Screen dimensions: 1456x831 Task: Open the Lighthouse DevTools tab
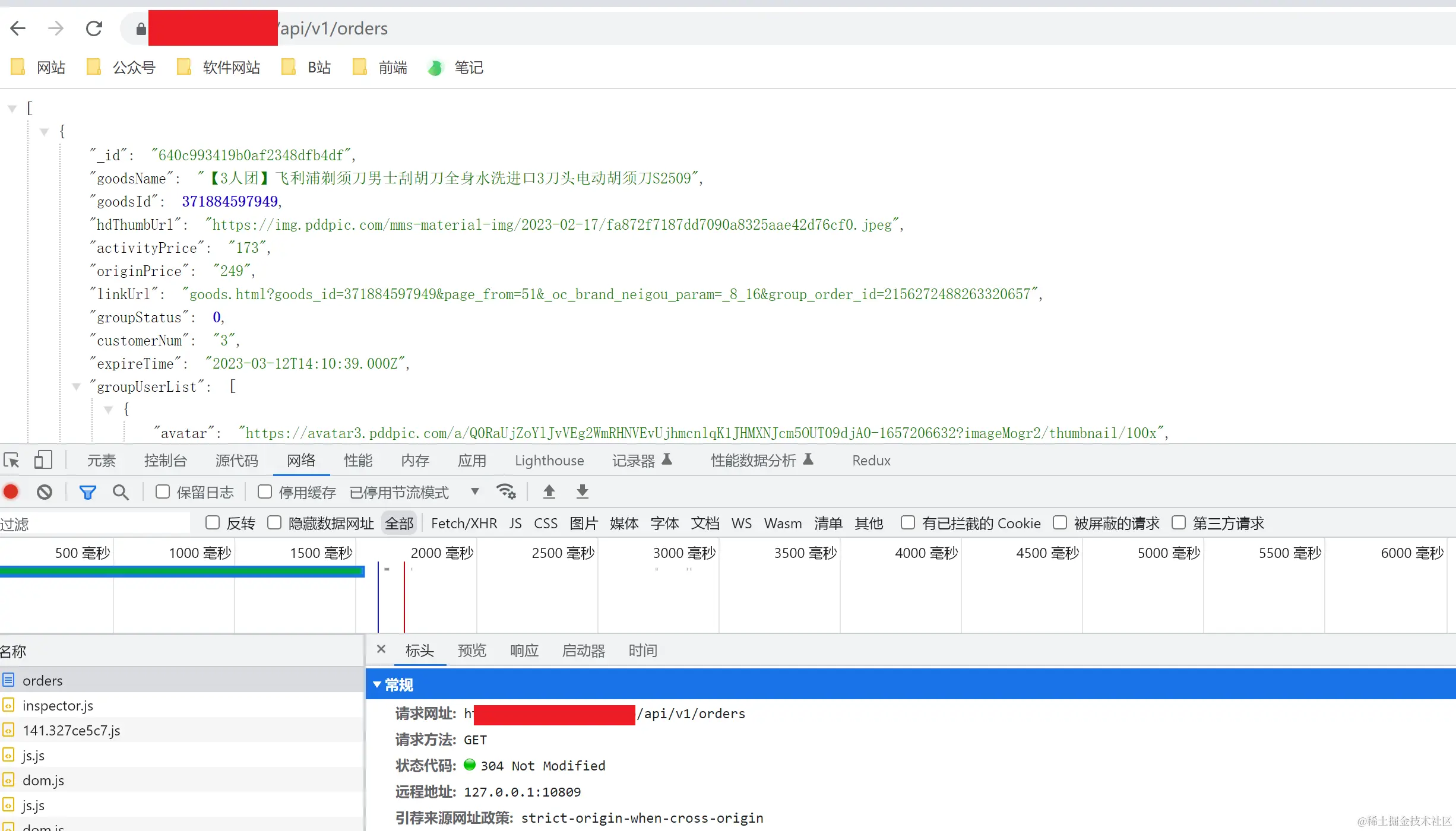549,461
